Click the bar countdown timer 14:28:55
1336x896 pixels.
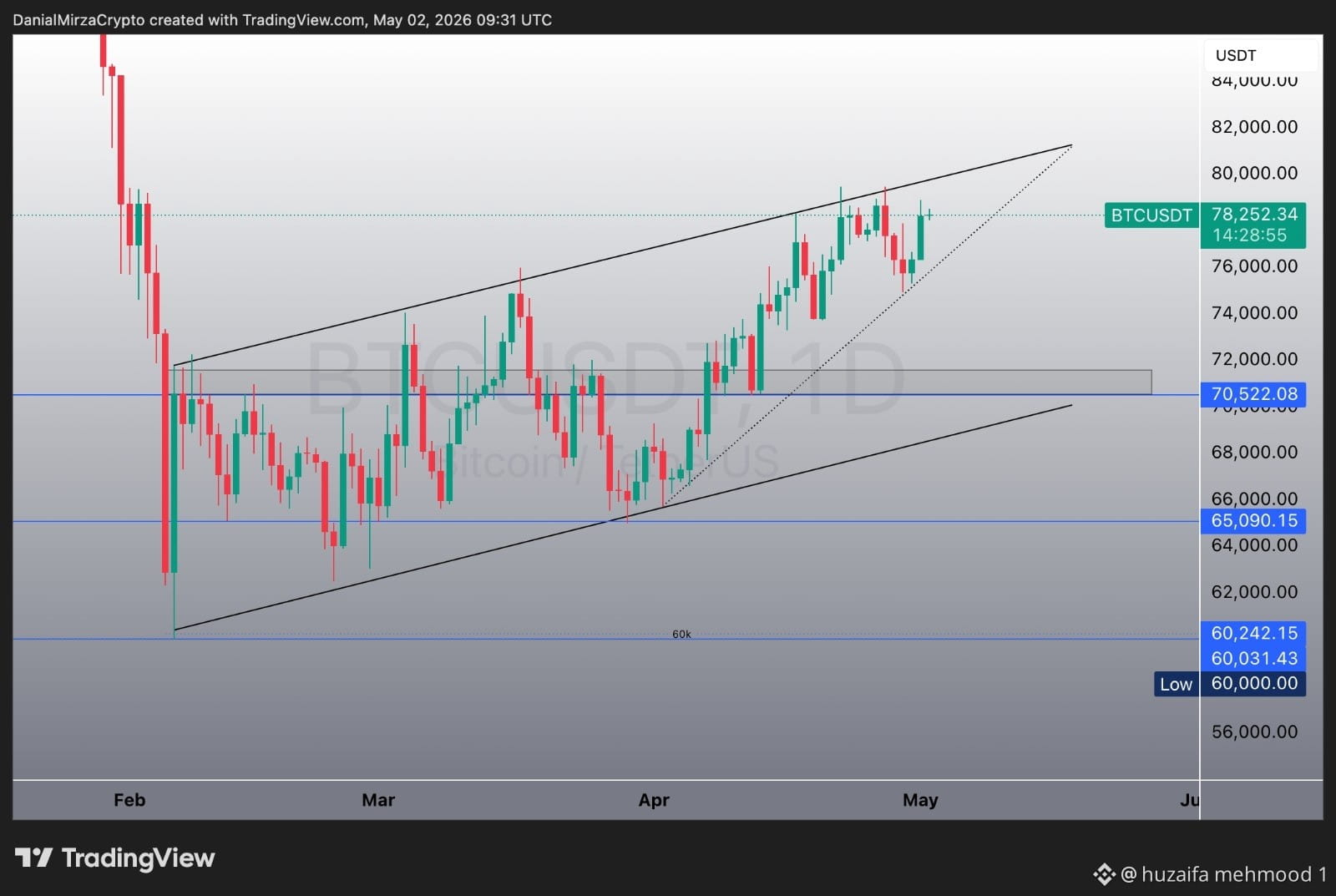pyautogui.click(x=1249, y=235)
